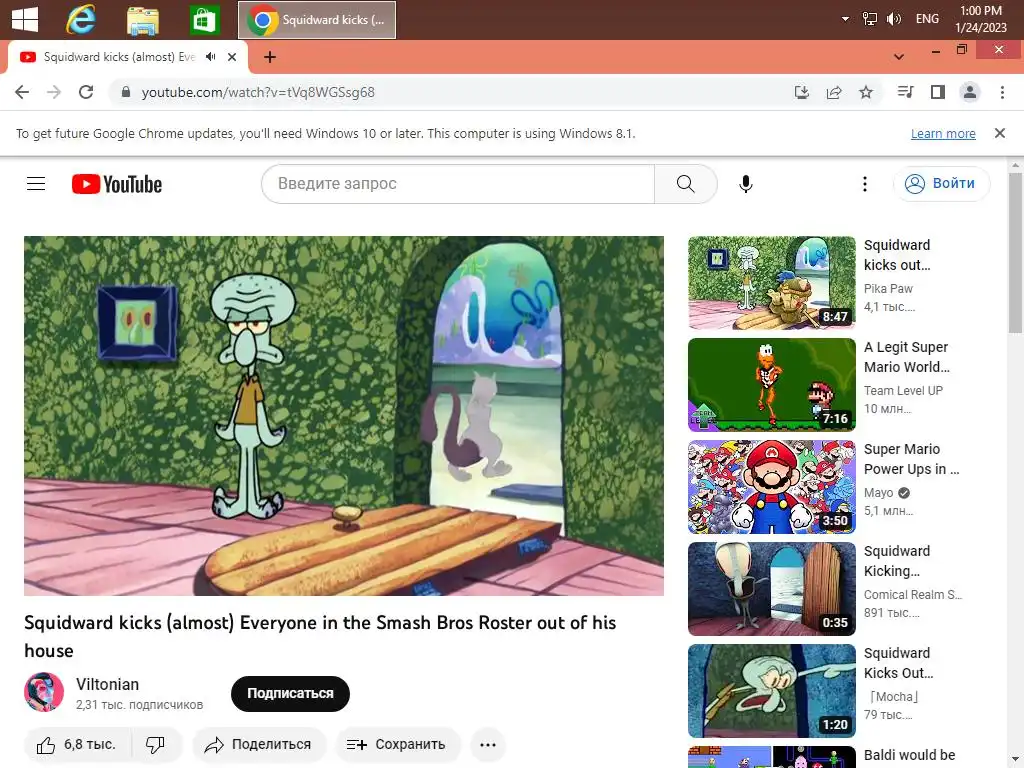Screen dimensions: 1024x768
Task: Open the Comical Realm channel name
Action: pyautogui.click(x=913, y=594)
